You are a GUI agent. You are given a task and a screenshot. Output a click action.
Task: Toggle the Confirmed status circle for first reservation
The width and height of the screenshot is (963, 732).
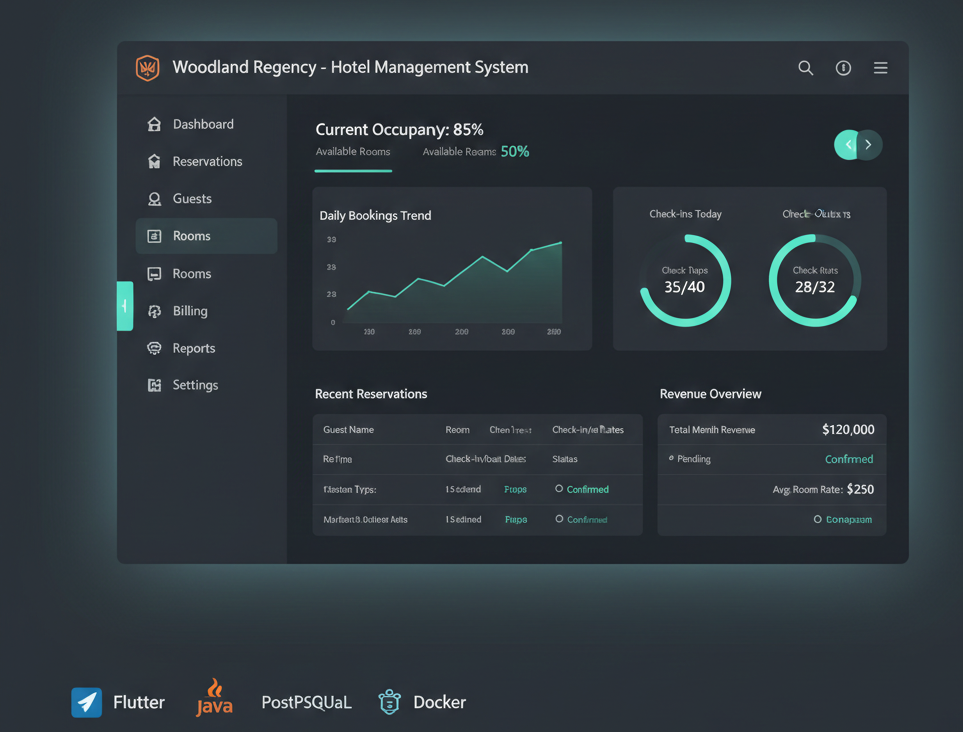560,489
